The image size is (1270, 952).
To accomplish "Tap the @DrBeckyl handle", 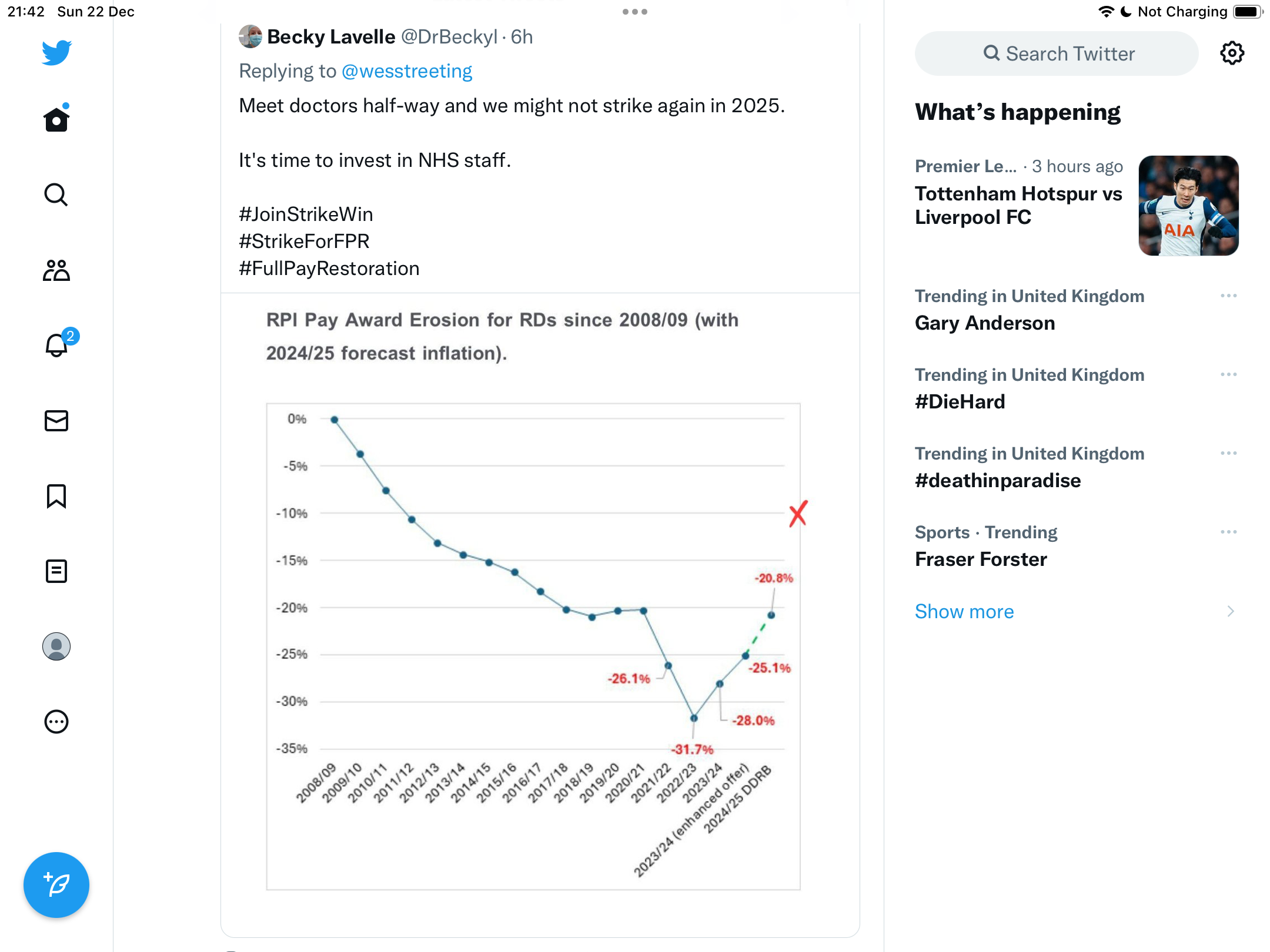I will click(449, 37).
